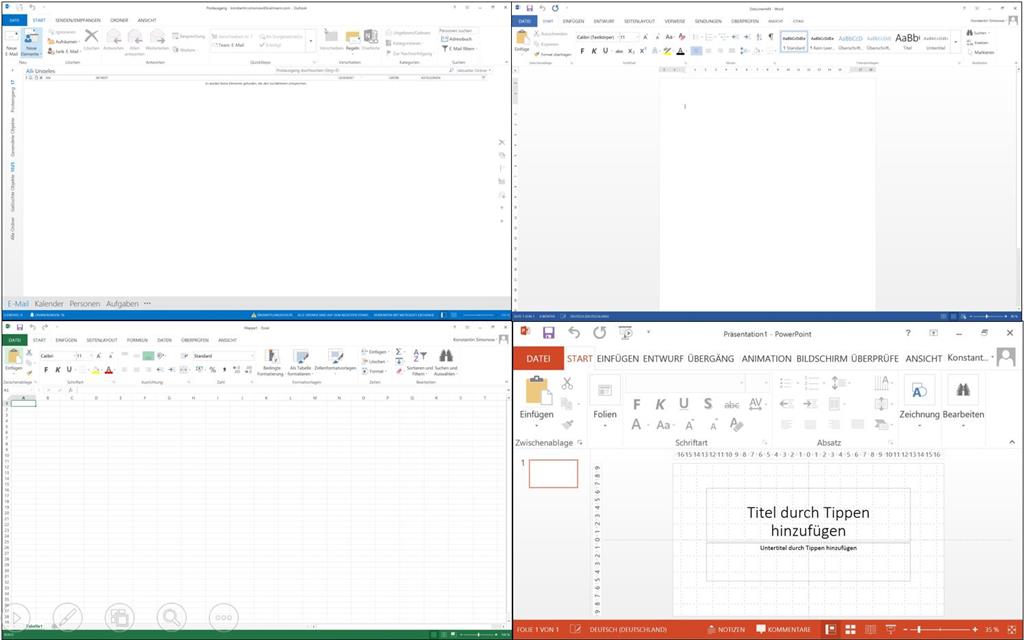Open DATEI tab in PowerPoint

pos(538,359)
